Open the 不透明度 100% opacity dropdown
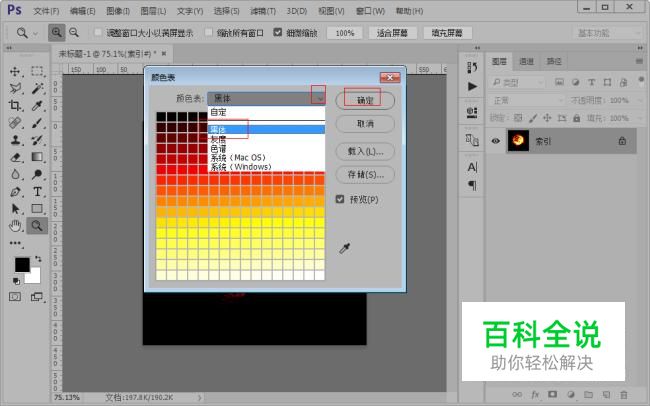 tap(639, 100)
